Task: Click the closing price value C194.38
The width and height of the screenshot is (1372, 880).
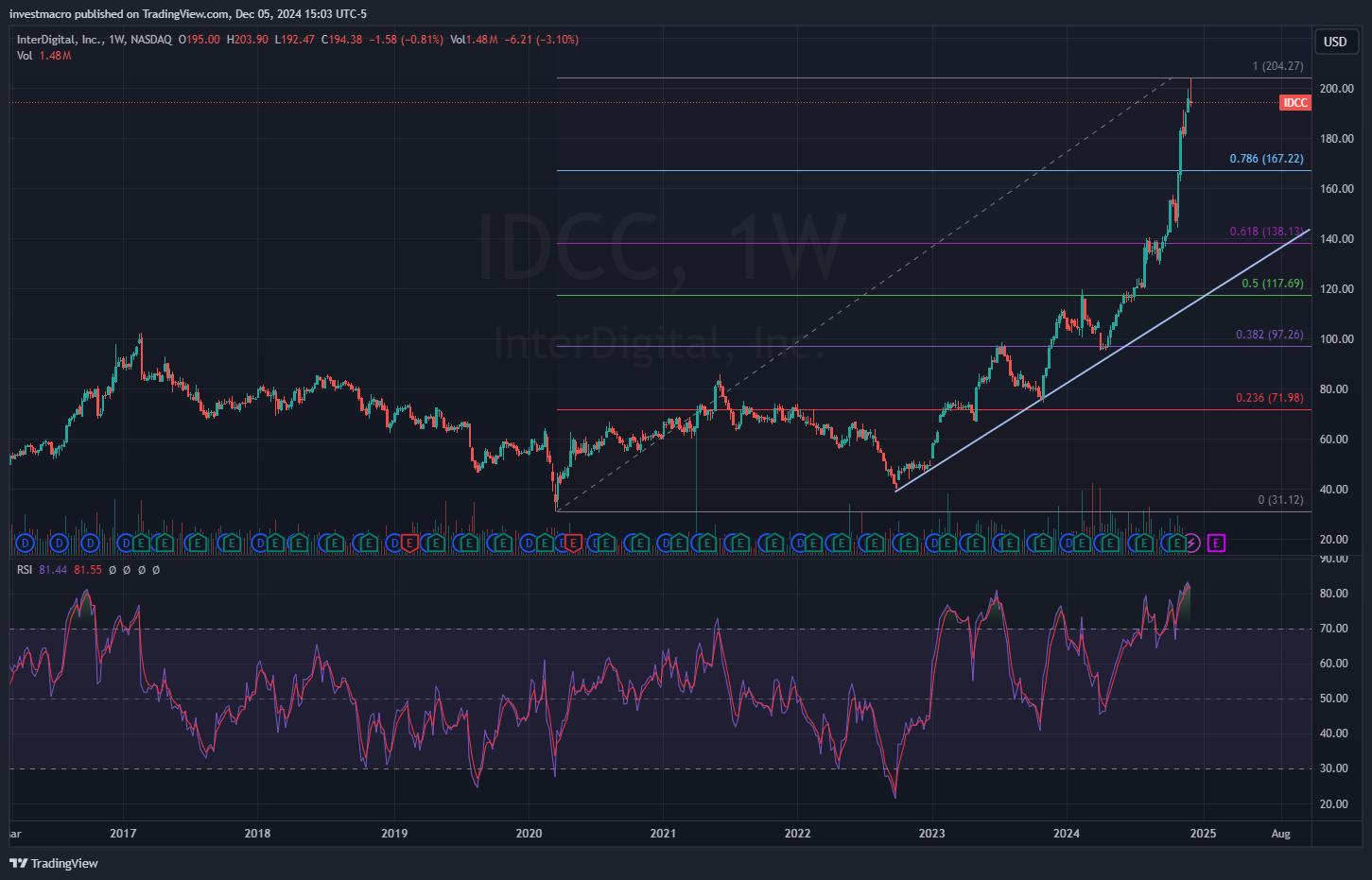Action: point(341,40)
